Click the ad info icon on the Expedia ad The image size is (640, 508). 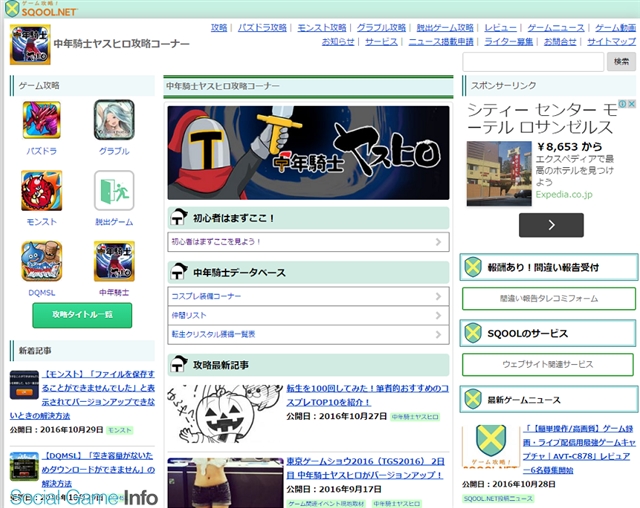[622, 104]
